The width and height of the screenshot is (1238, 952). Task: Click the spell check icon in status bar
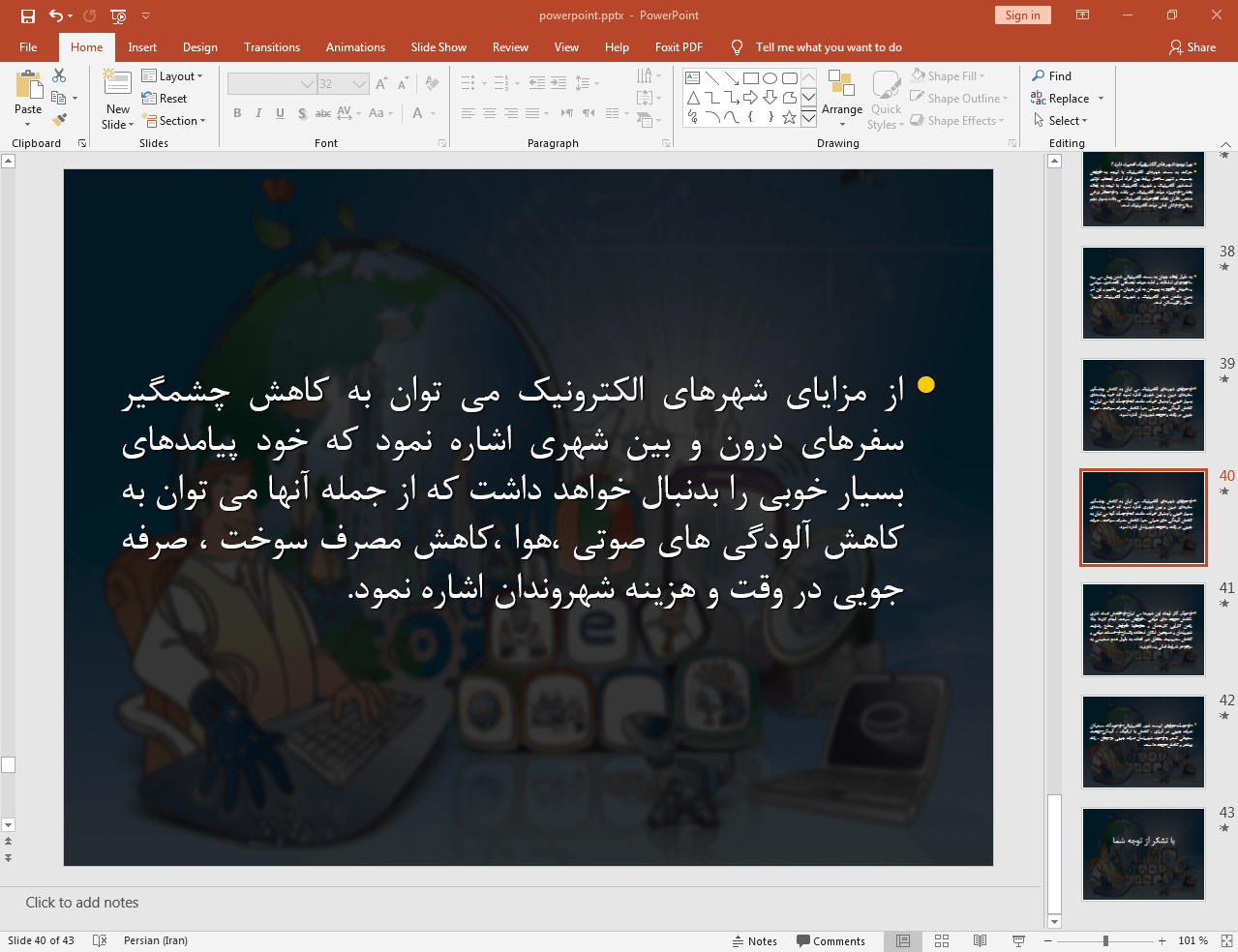[x=99, y=940]
